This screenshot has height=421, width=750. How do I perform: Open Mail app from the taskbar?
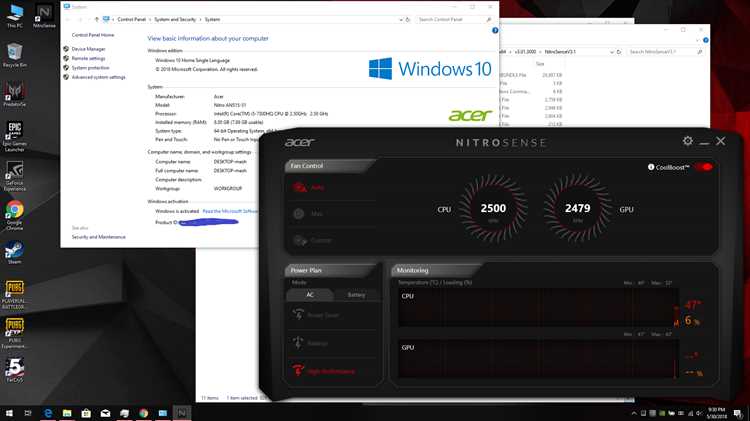click(x=105, y=413)
